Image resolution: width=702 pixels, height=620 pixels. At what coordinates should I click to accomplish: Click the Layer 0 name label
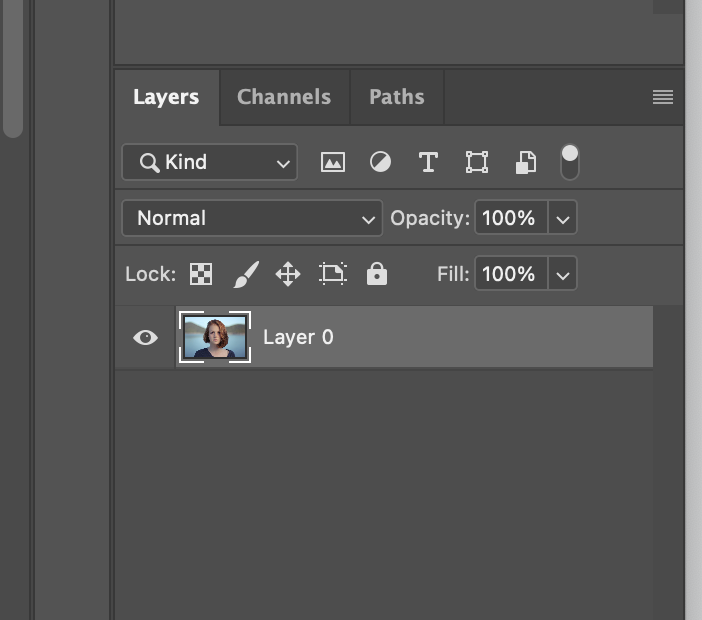pyautogui.click(x=298, y=337)
